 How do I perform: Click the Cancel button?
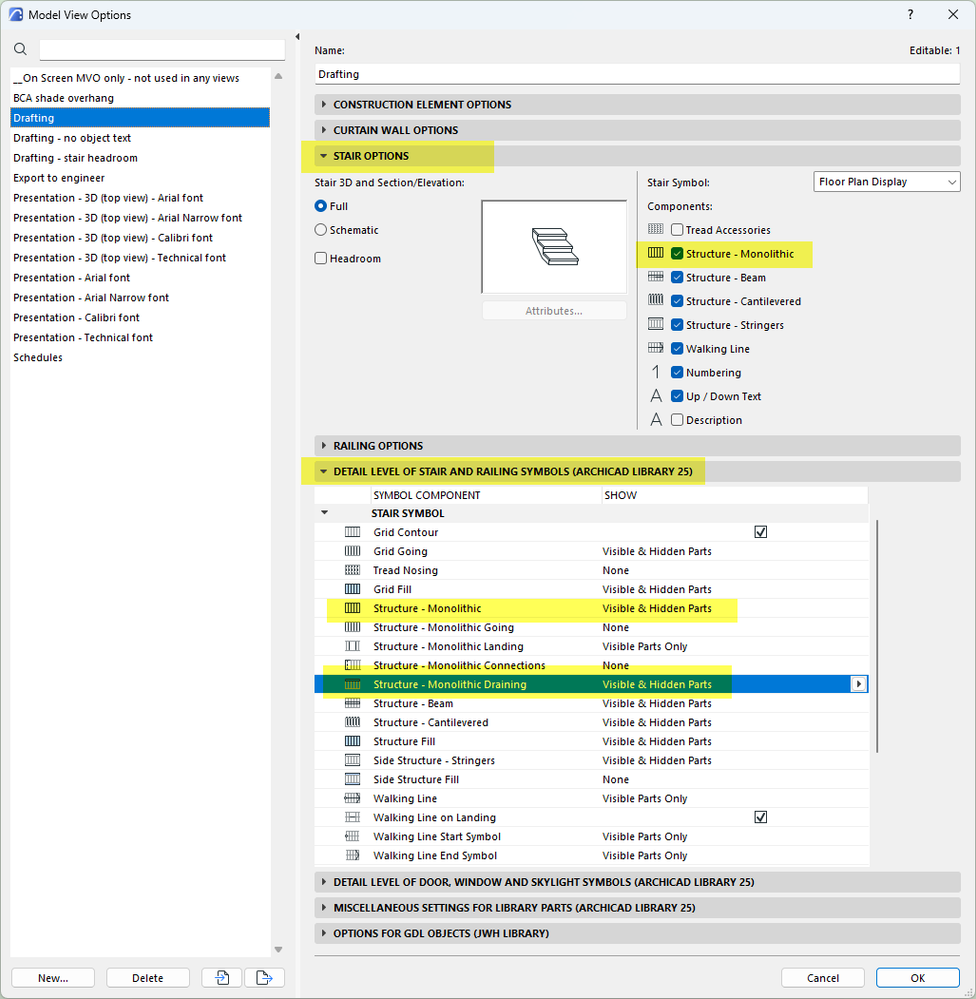[822, 977]
